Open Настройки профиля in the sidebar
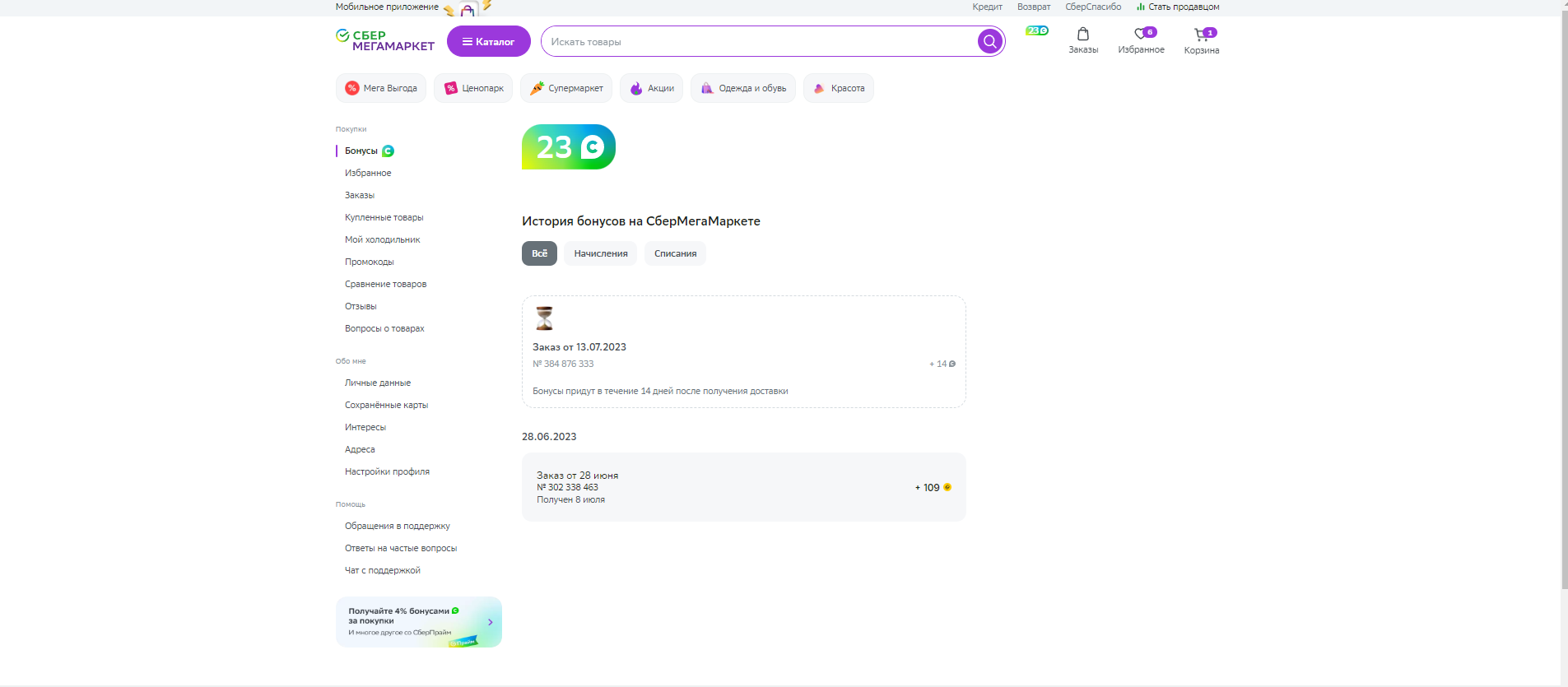1568x687 pixels. 387,472
